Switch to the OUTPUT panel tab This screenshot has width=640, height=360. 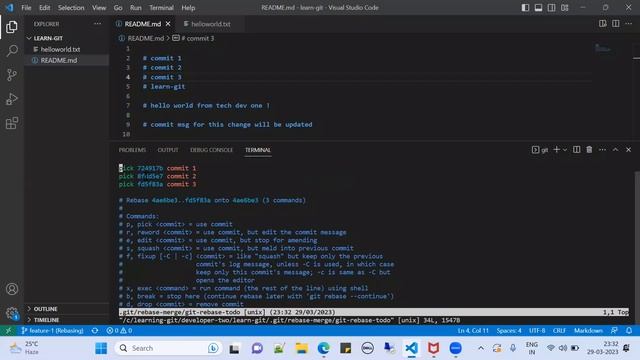168,150
